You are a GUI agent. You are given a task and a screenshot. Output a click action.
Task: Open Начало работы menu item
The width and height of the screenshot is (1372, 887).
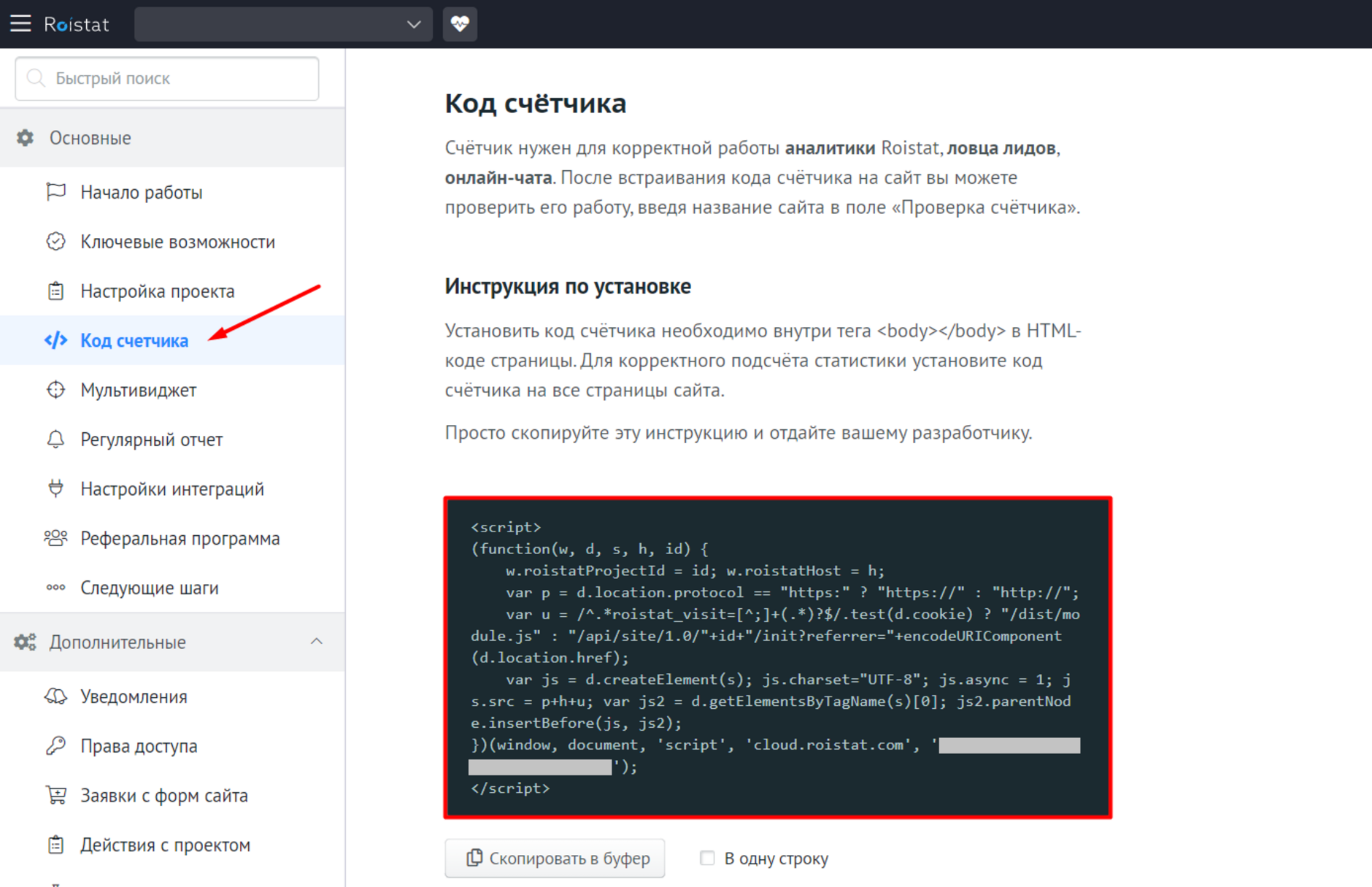coord(142,192)
